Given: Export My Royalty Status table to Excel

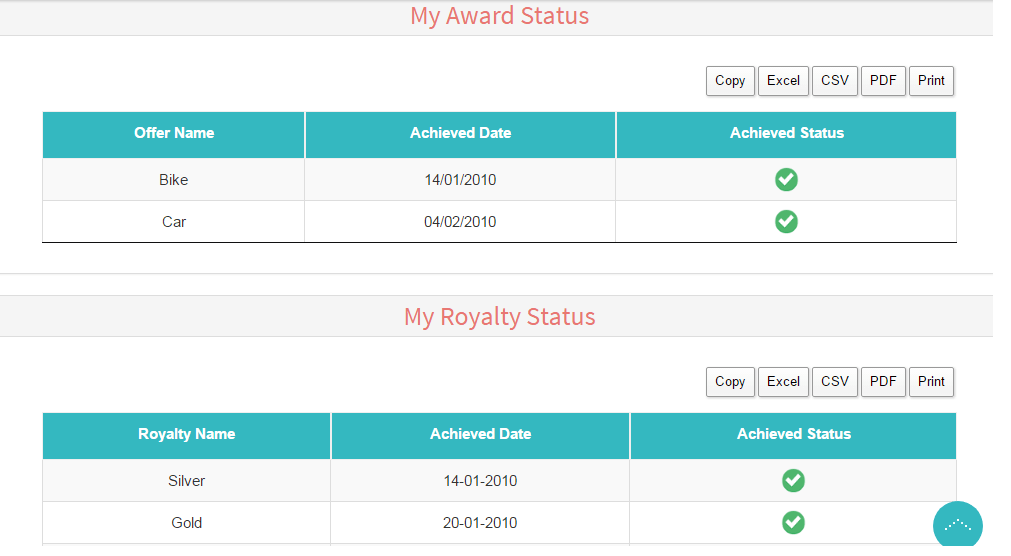Looking at the screenshot, I should 783,382.
